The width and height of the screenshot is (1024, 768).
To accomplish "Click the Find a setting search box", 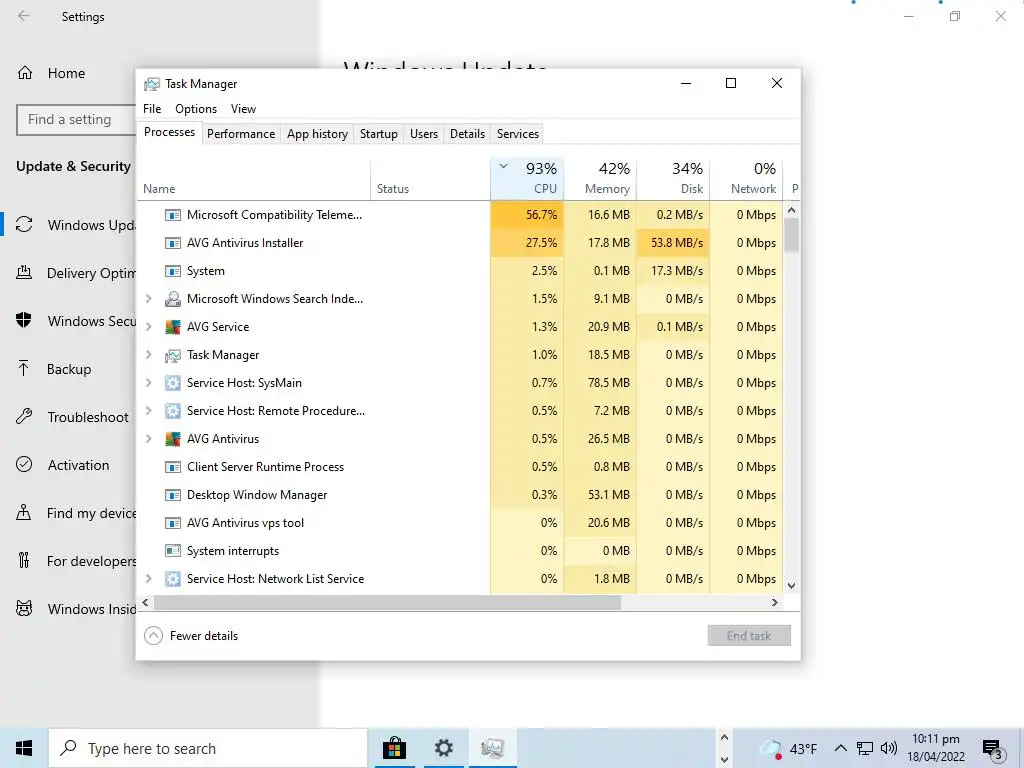I will [76, 120].
